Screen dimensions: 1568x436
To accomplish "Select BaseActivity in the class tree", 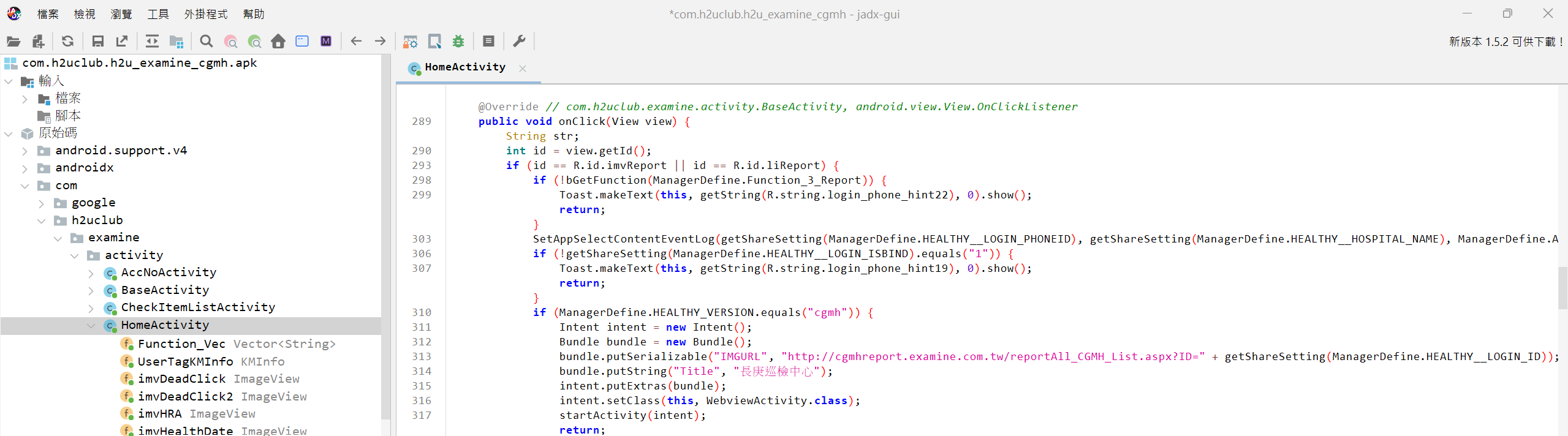I will pyautogui.click(x=165, y=290).
